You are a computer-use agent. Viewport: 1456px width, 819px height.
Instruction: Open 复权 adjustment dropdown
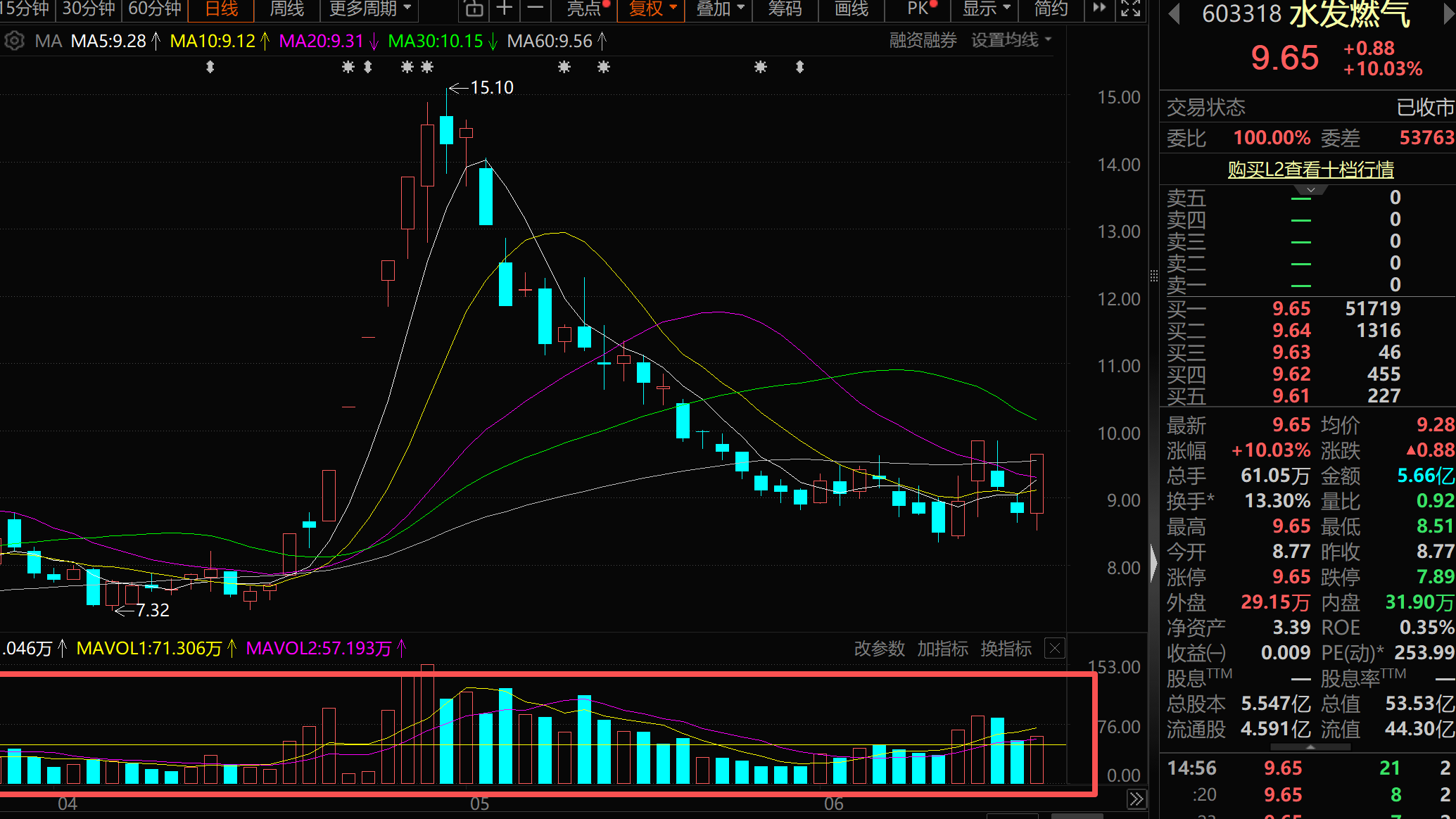[652, 9]
